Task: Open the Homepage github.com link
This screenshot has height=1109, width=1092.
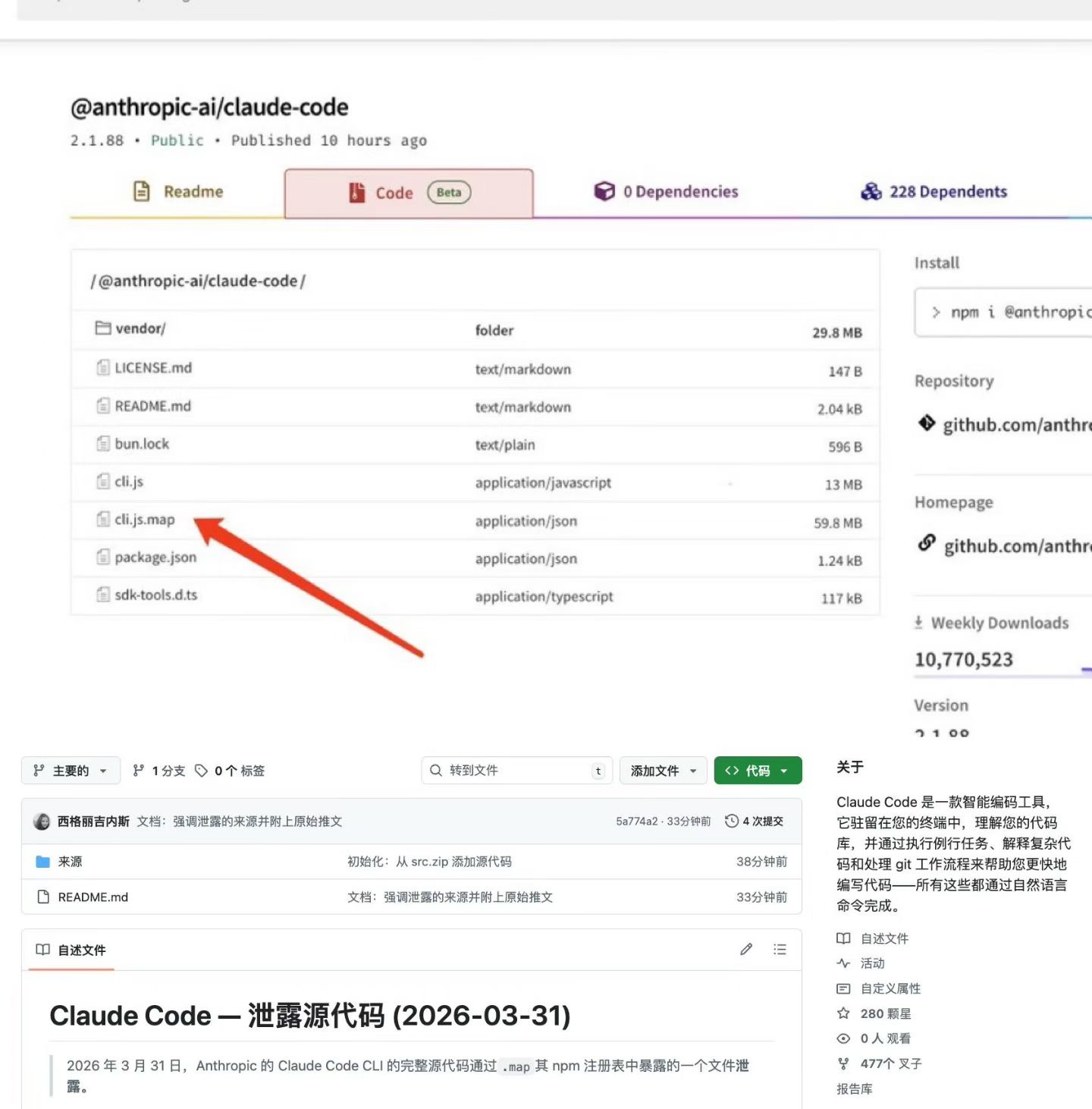Action: coord(1018,546)
